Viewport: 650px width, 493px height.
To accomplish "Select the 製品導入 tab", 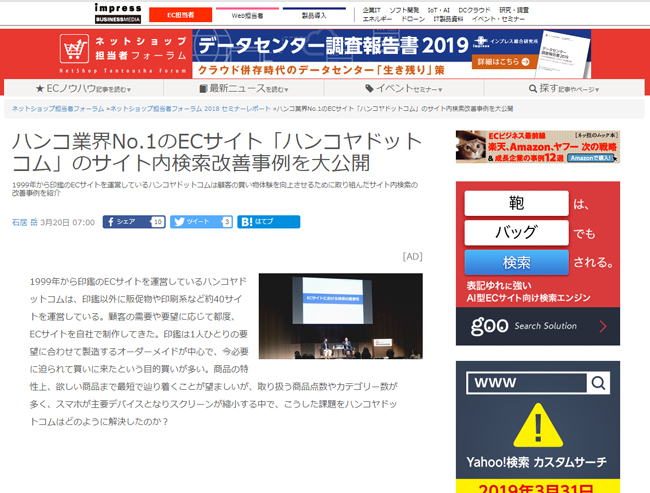I will pyautogui.click(x=314, y=15).
